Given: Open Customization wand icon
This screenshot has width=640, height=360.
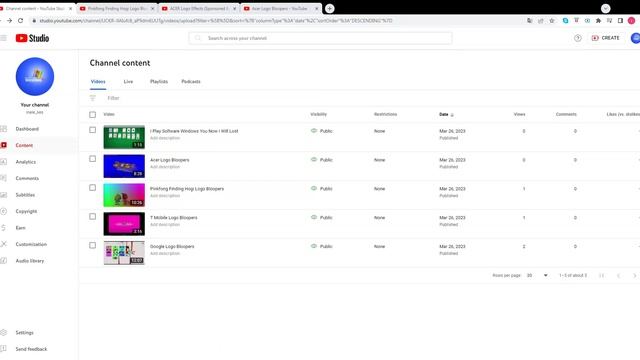Looking at the screenshot, I should click(4, 244).
